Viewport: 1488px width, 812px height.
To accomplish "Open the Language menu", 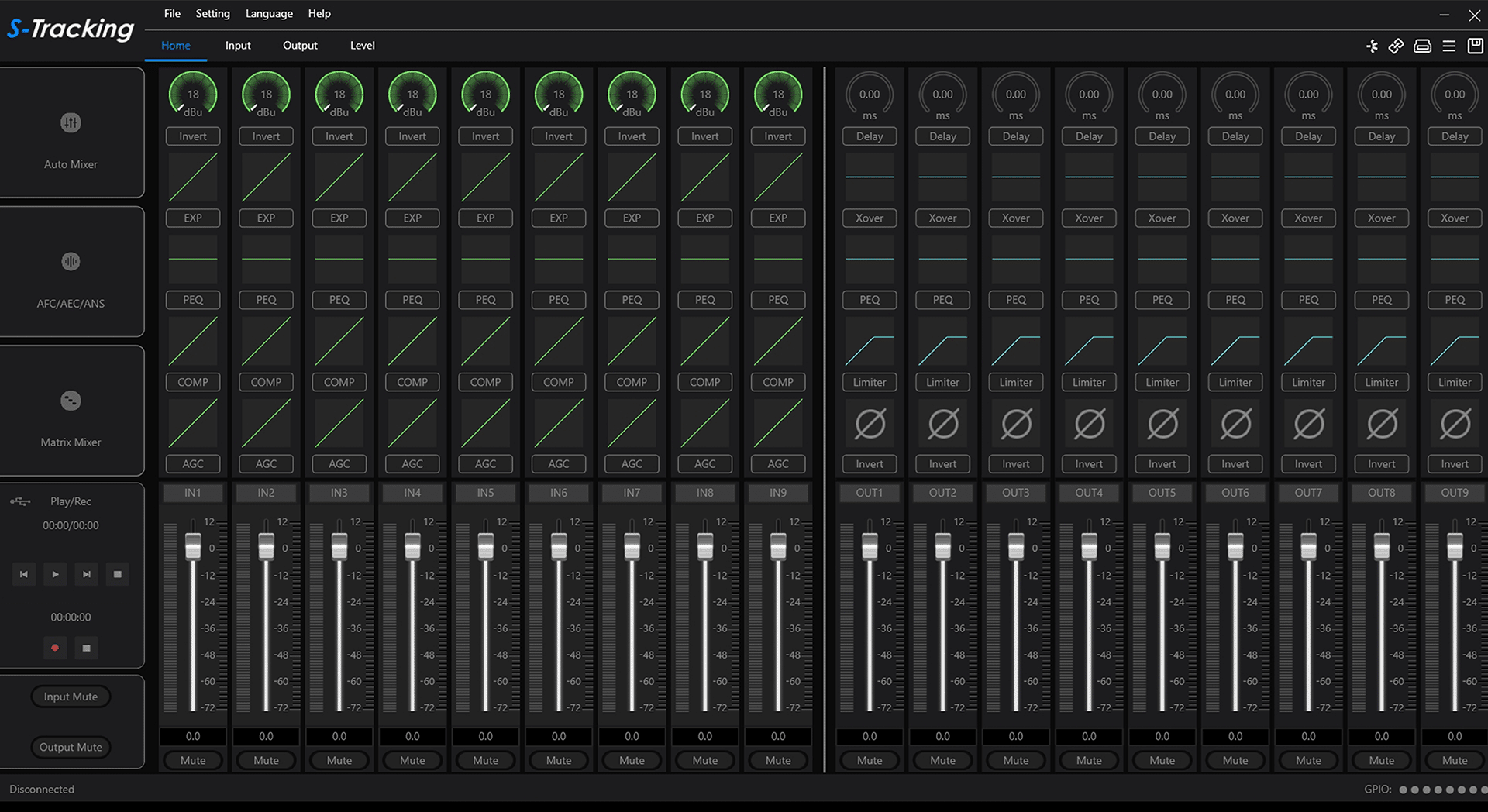I will tap(269, 14).
